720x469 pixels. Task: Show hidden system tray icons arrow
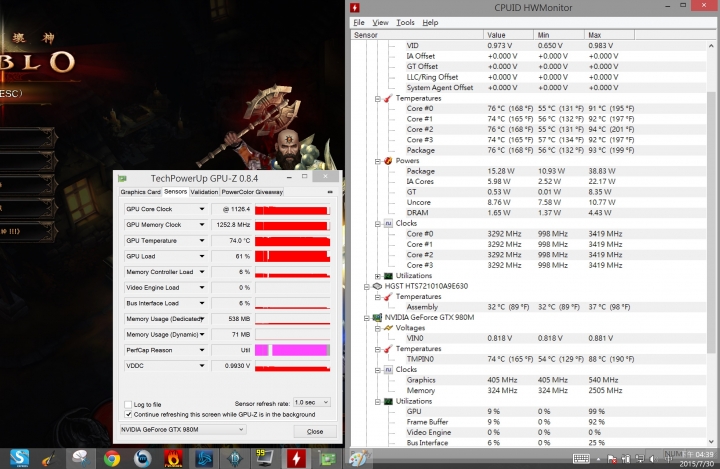[598, 459]
